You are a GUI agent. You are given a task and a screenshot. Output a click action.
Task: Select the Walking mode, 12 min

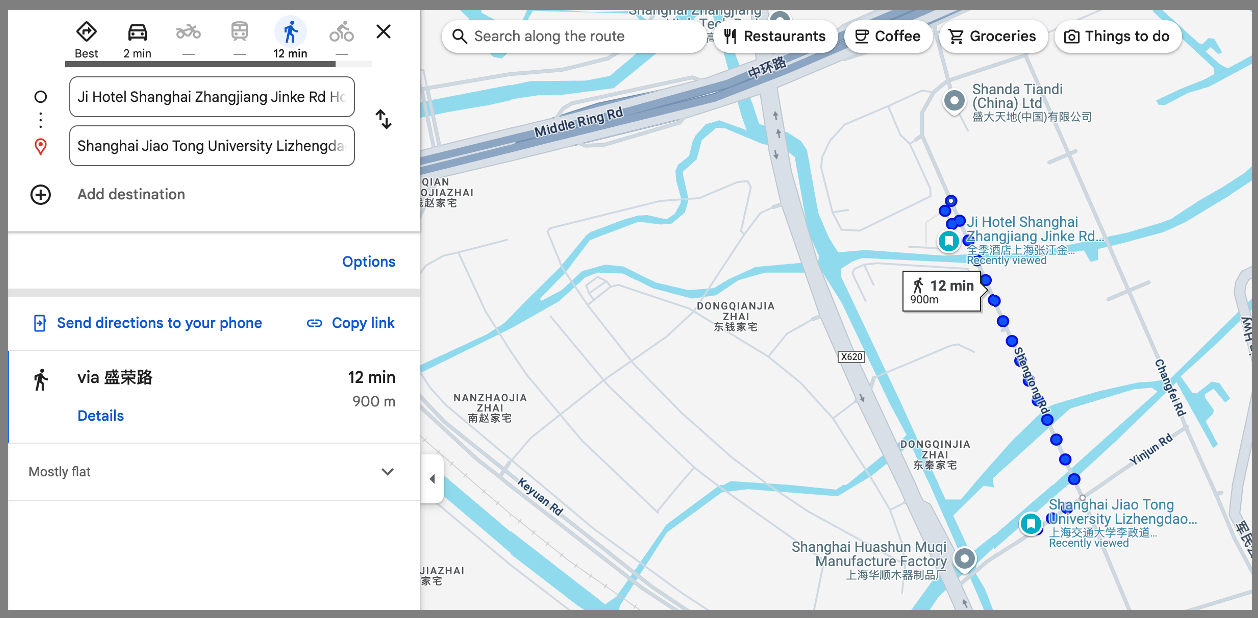click(290, 39)
